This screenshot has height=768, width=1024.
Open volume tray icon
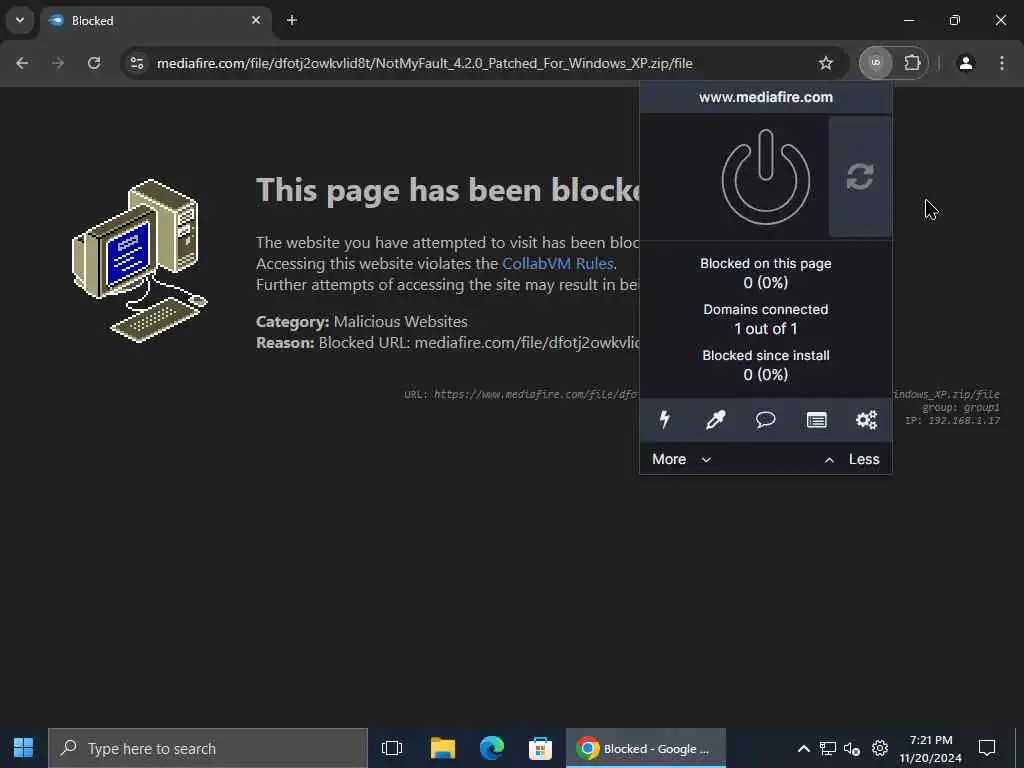(852, 748)
